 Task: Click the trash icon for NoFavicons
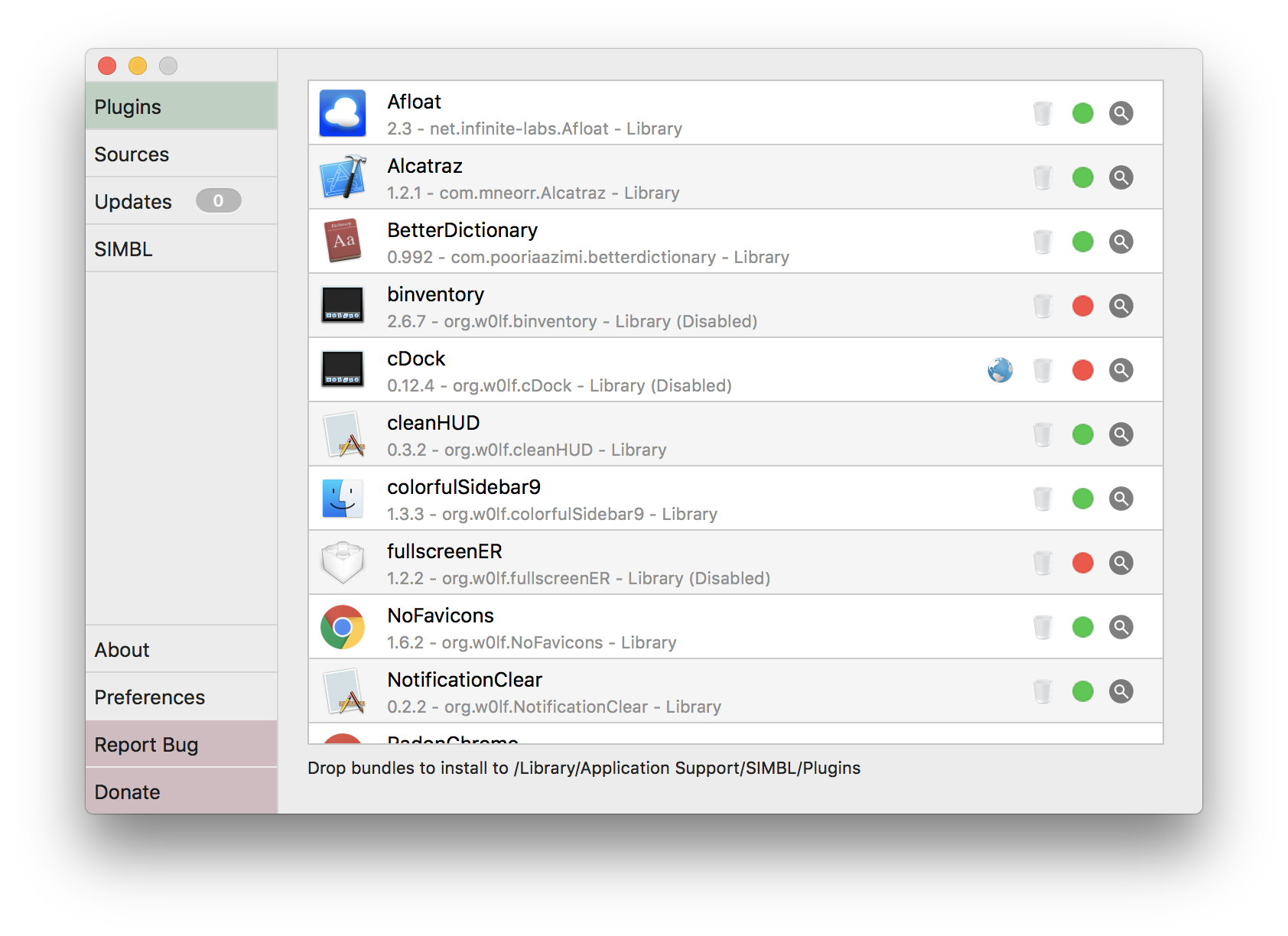1043,627
